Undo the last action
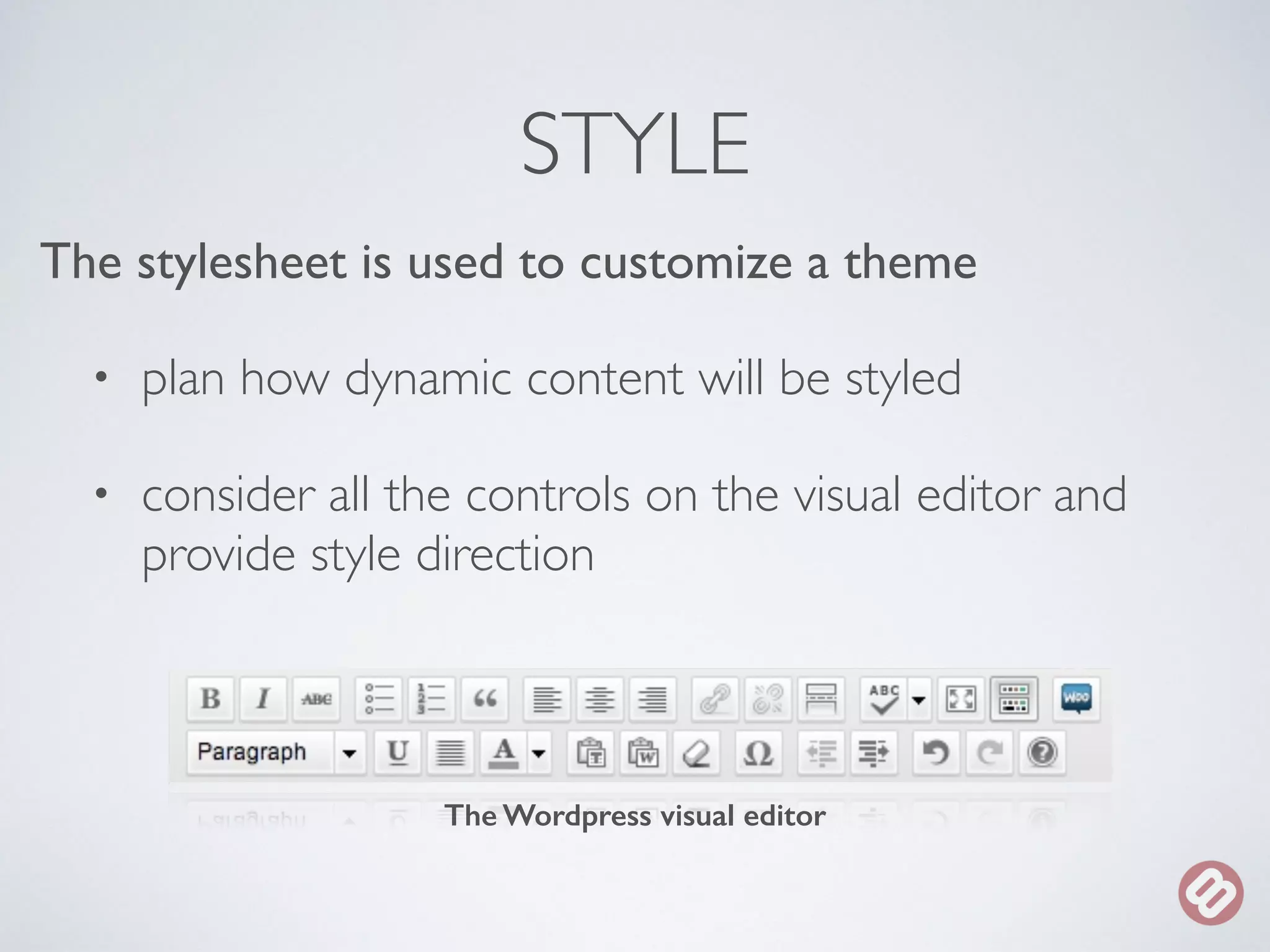Viewport: 1270px width, 952px height. pos(936,752)
